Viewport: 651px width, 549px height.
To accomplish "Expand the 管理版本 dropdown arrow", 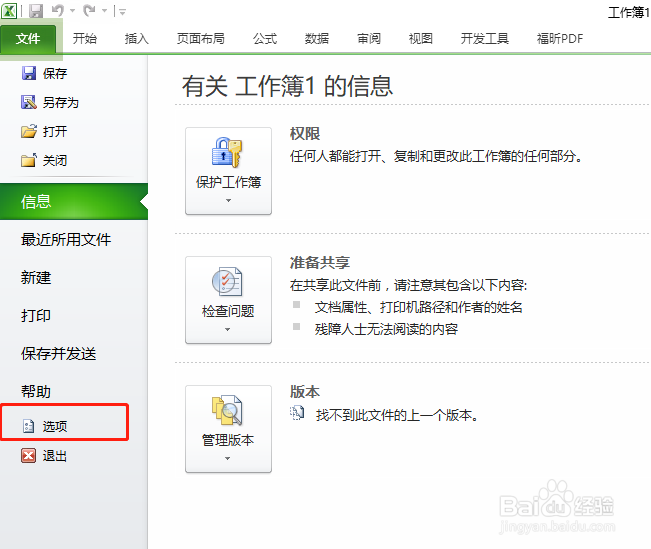I will pos(228,458).
